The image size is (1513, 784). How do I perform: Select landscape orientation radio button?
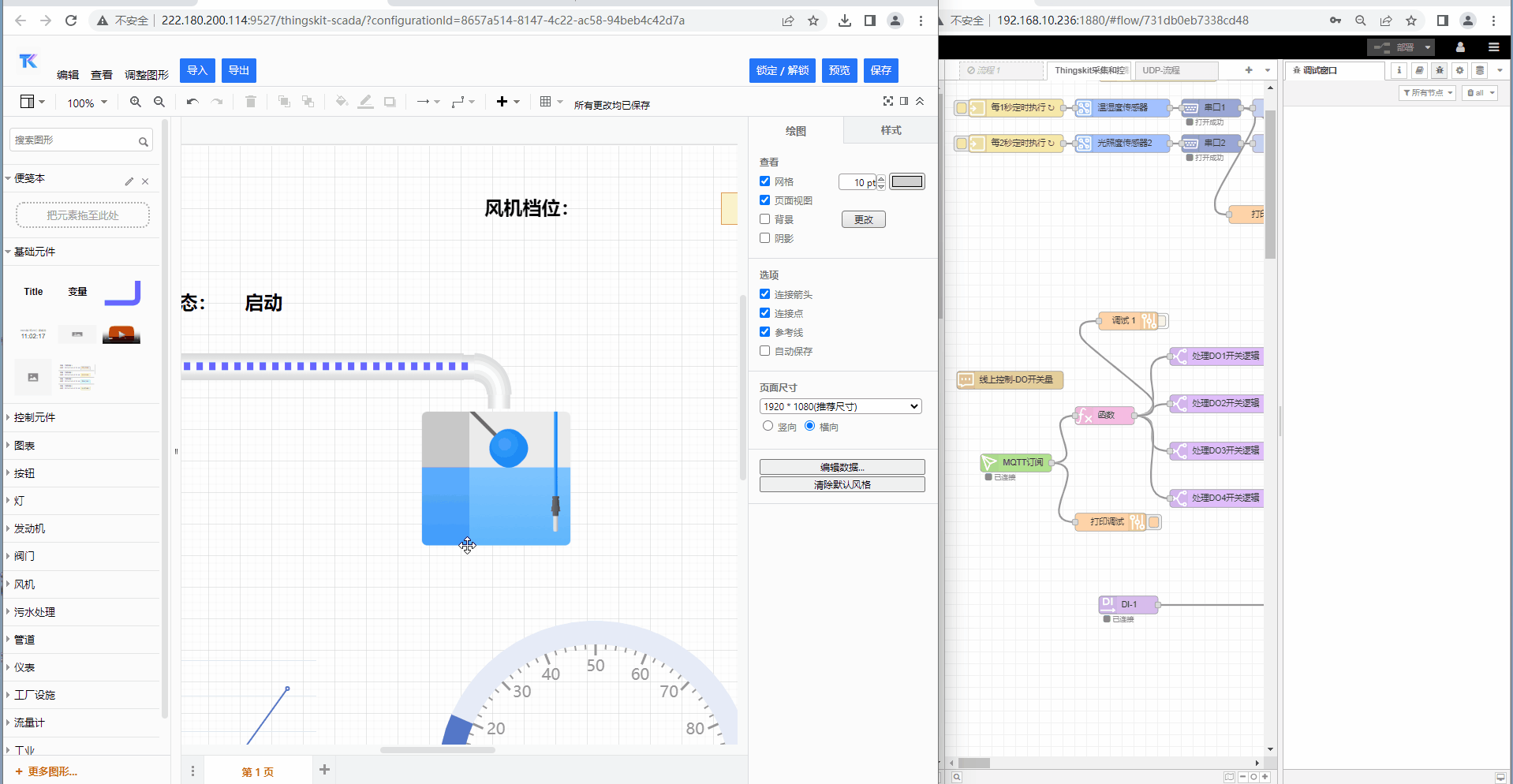[x=809, y=426]
